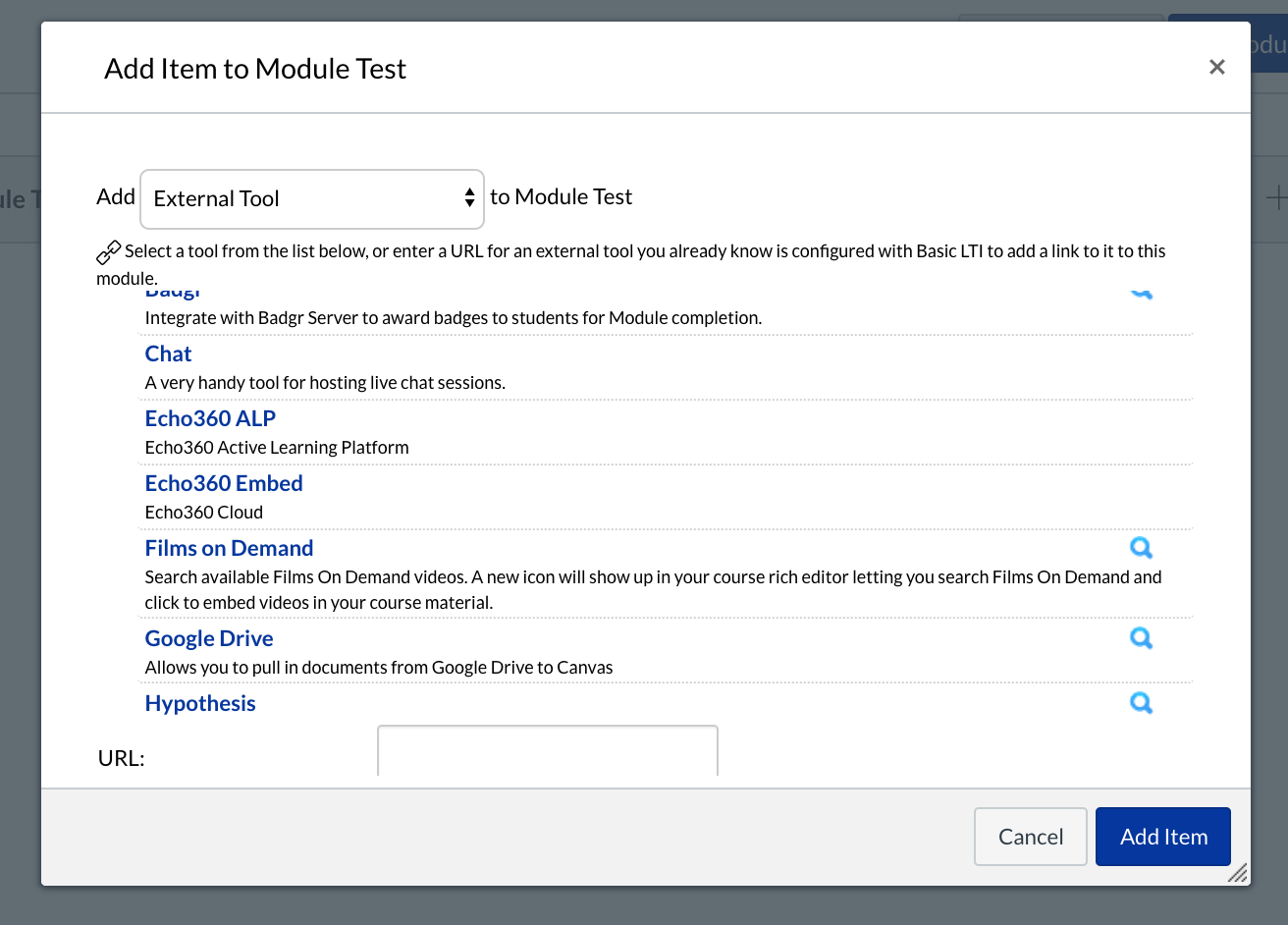This screenshot has height=925, width=1288.
Task: Click the Badgr Server description text
Action: pyautogui.click(x=454, y=318)
